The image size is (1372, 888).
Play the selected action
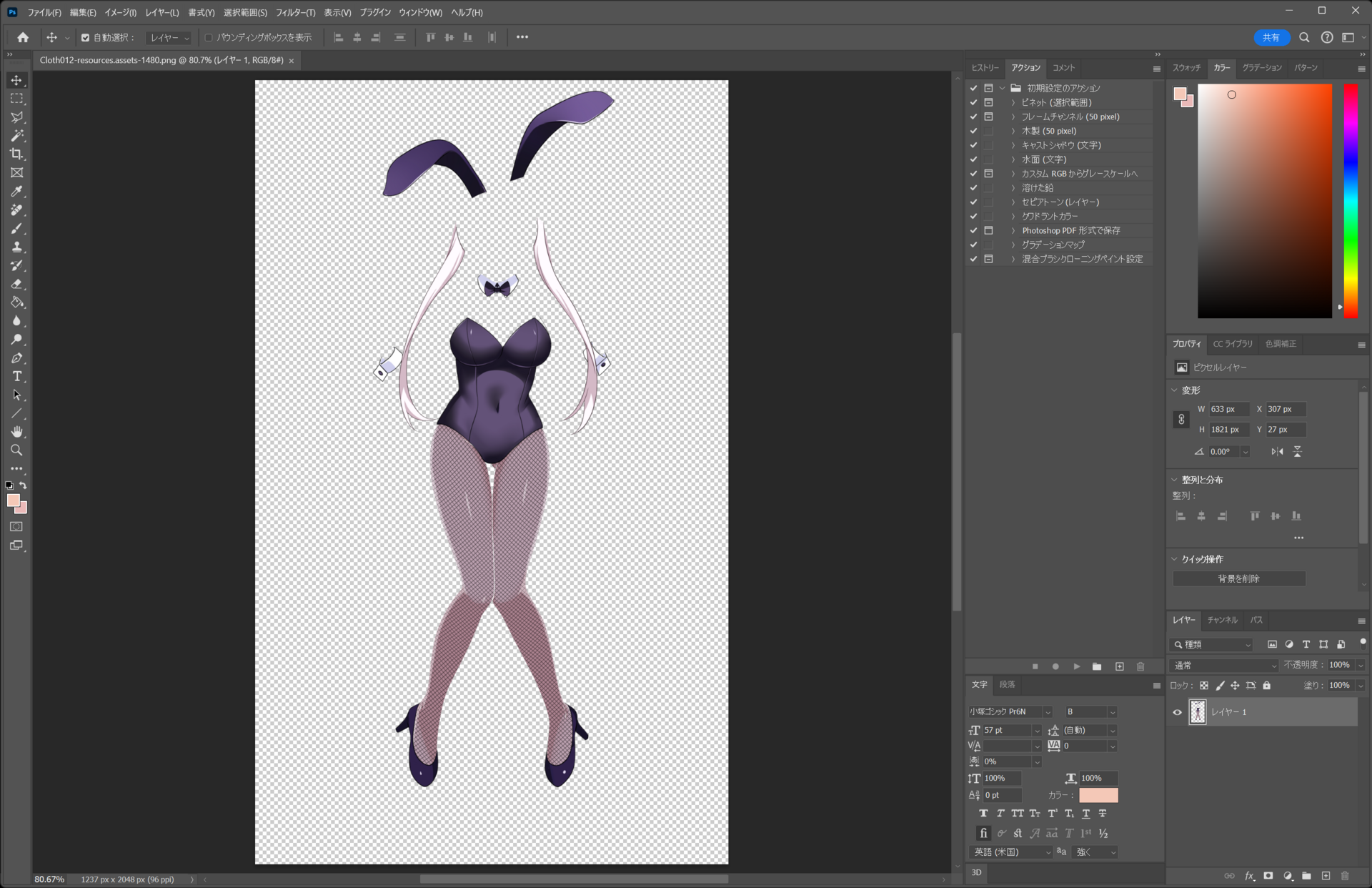click(1076, 666)
